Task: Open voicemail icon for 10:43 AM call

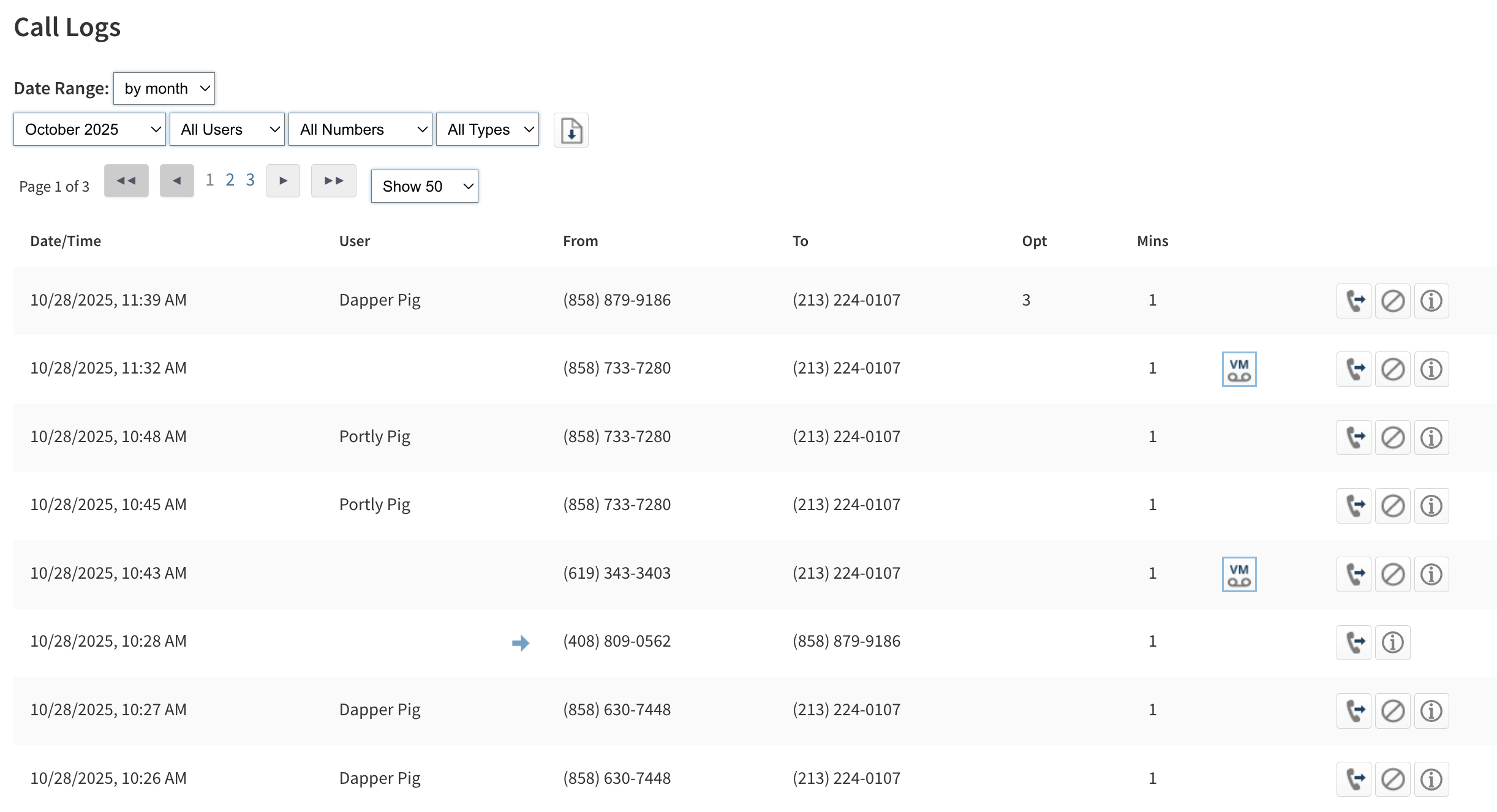Action: click(x=1239, y=574)
